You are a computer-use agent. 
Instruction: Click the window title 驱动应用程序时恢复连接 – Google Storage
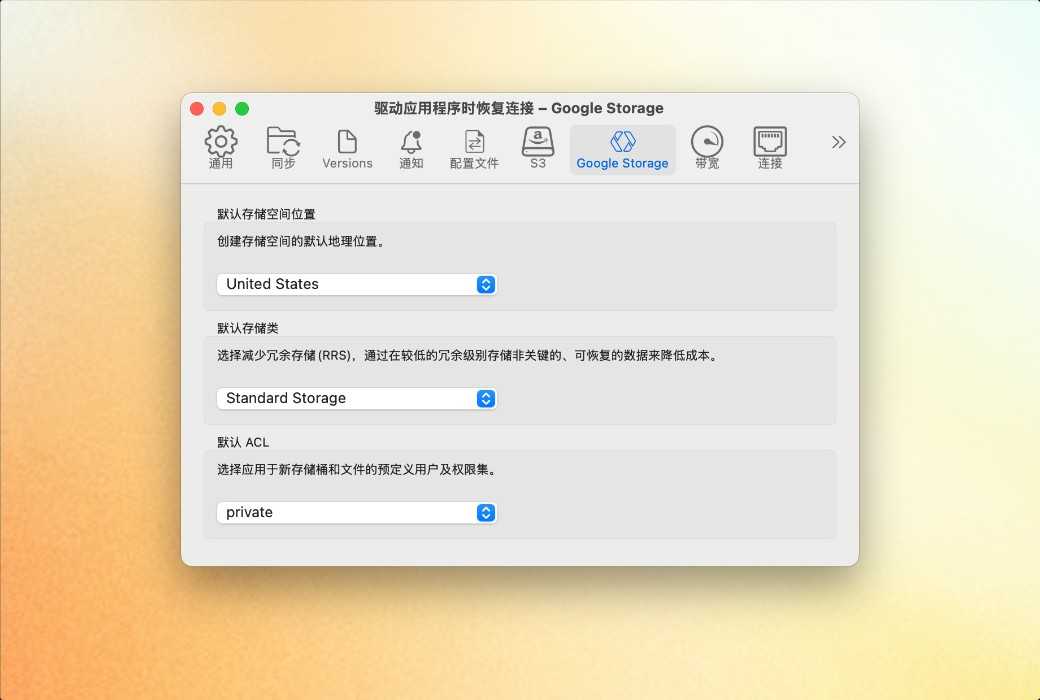pos(519,108)
